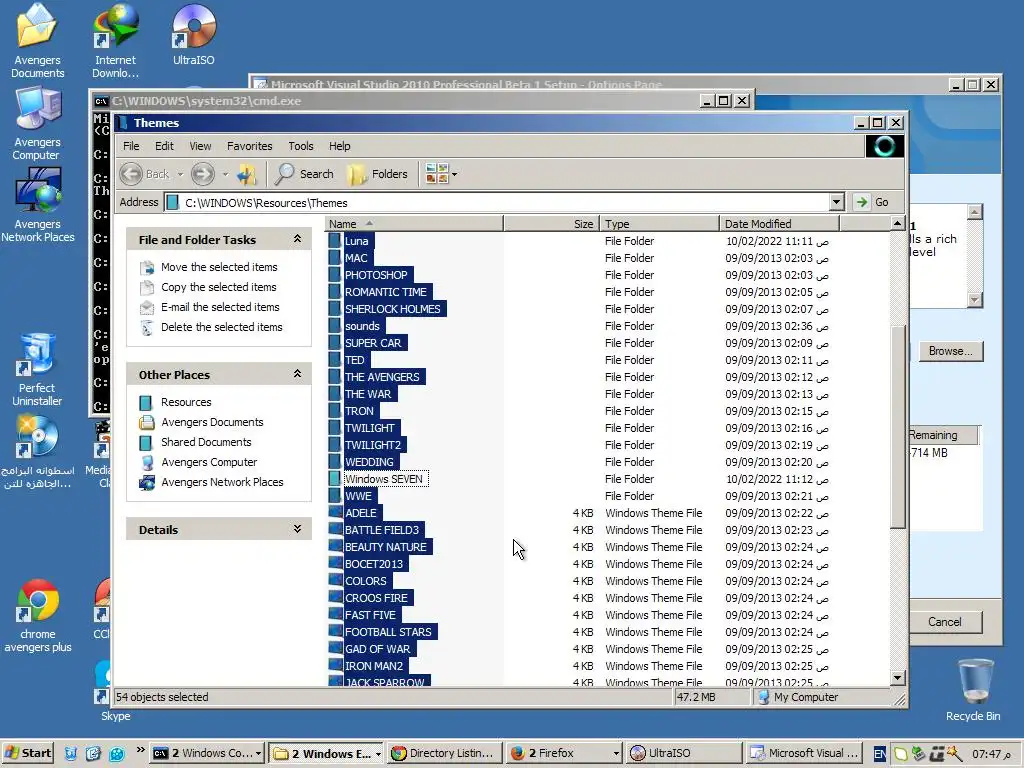Click the Back arrow in Themes window

tap(131, 174)
